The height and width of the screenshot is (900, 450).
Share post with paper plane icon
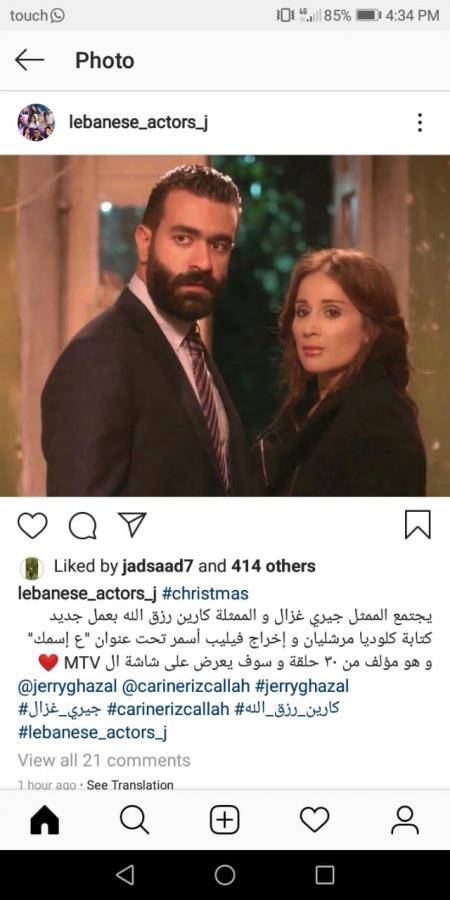[x=132, y=524]
